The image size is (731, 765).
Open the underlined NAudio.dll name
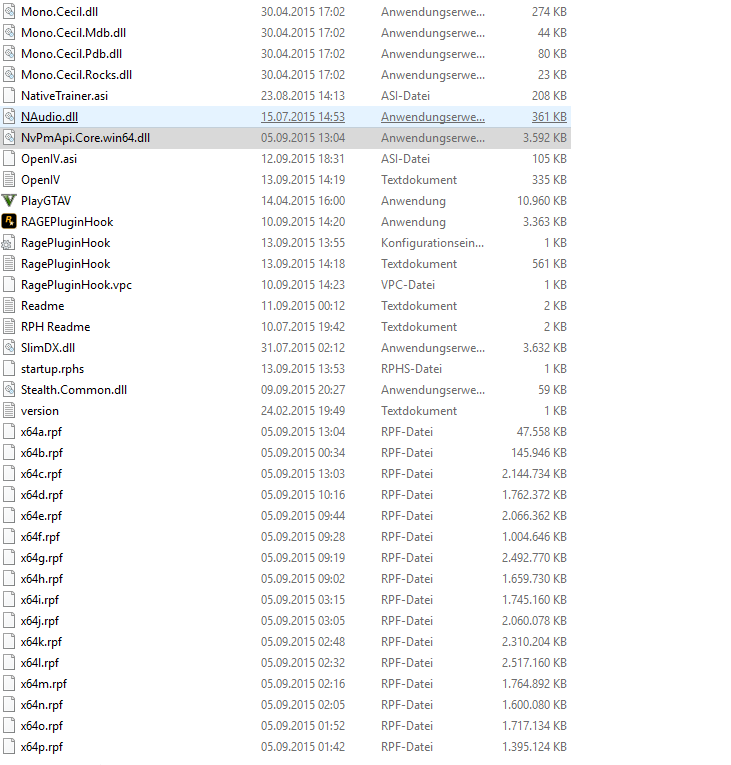coord(49,117)
